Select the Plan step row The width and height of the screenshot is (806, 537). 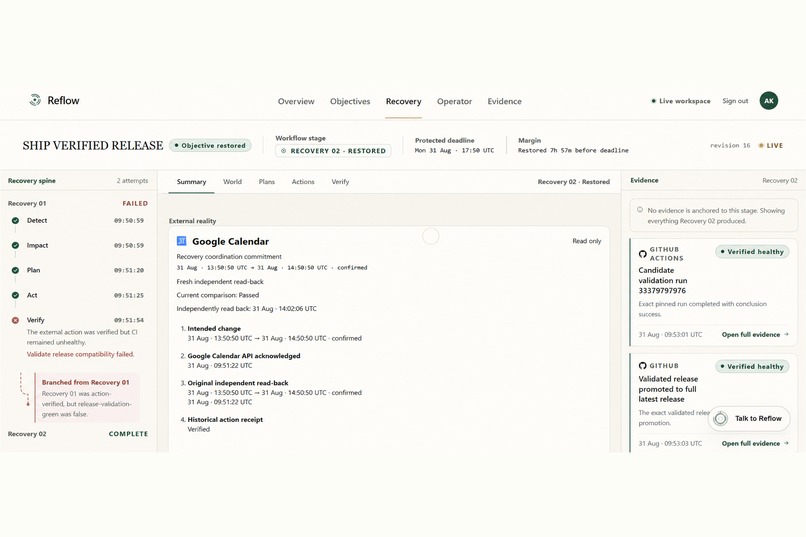78,270
